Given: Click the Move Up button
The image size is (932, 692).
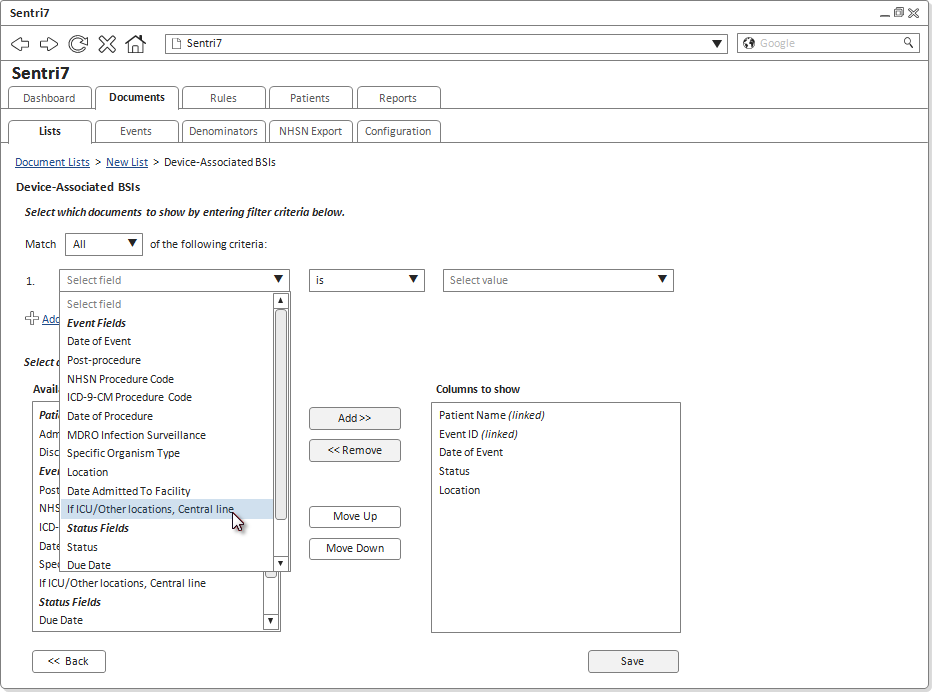Looking at the screenshot, I should point(355,517).
